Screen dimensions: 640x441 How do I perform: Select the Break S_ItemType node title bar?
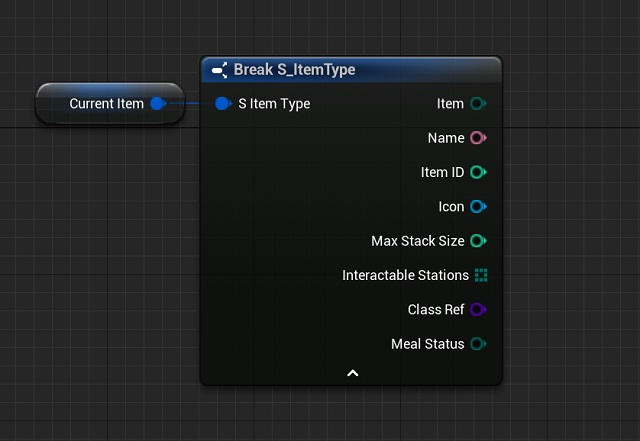click(x=380, y=70)
